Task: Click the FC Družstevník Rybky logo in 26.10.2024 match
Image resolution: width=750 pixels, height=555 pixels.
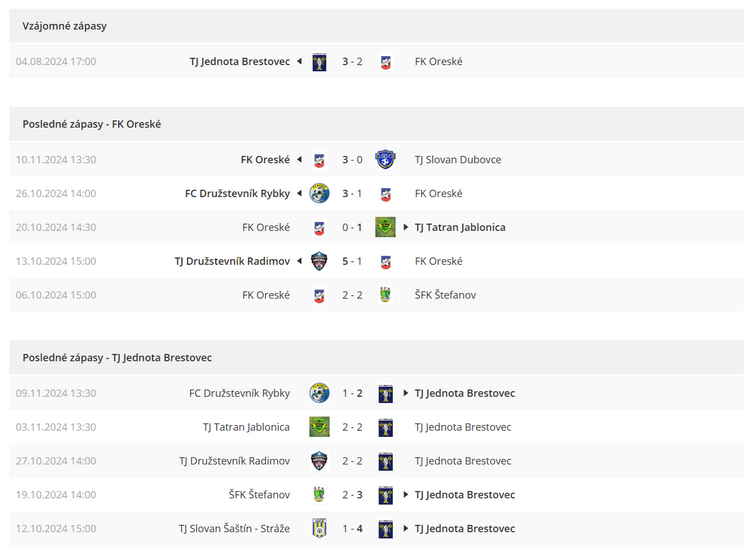Action: (x=319, y=193)
